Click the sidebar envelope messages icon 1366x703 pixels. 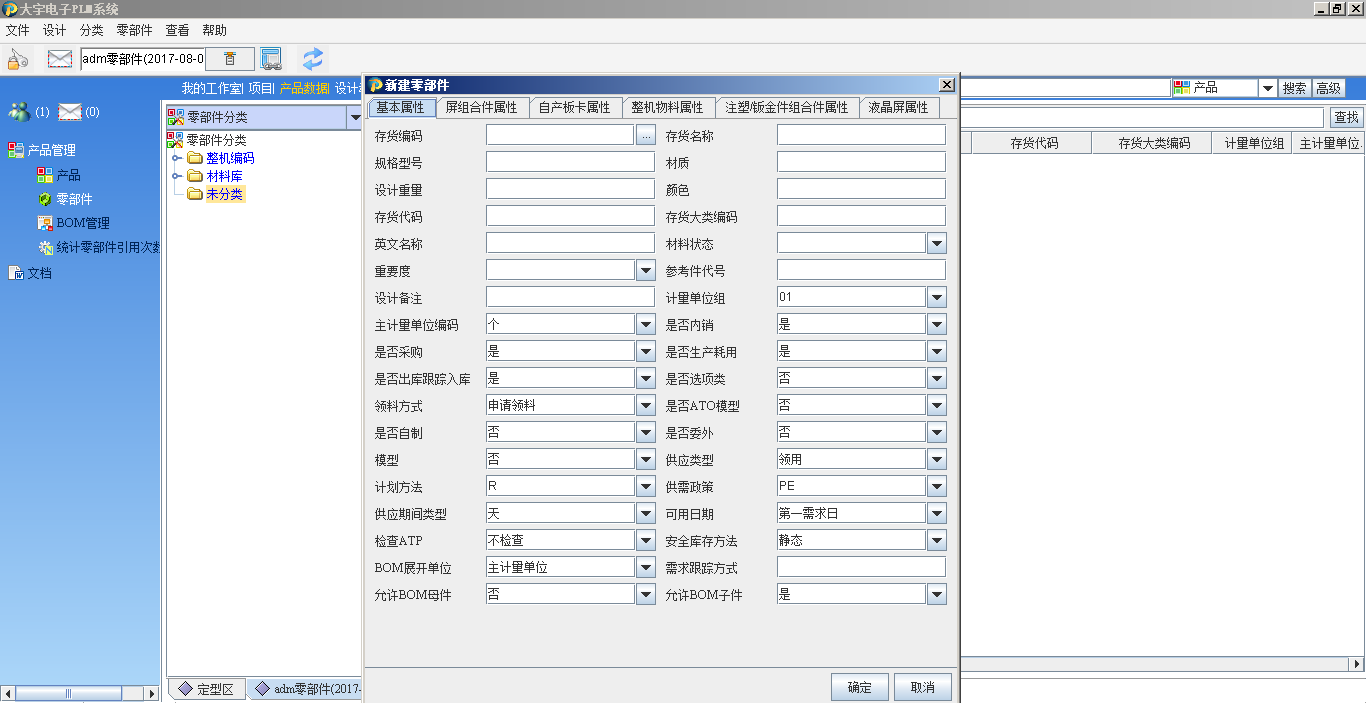[x=69, y=111]
